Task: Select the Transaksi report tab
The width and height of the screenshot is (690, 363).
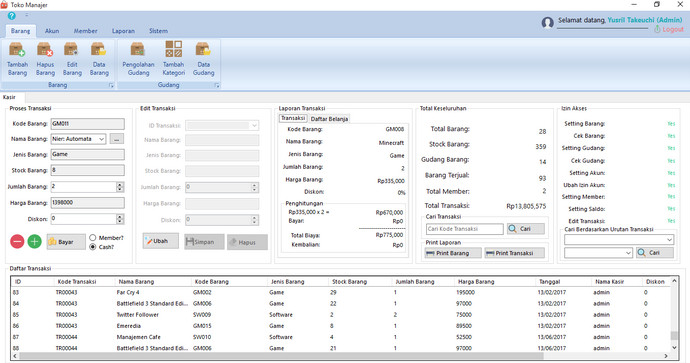Action: click(293, 118)
